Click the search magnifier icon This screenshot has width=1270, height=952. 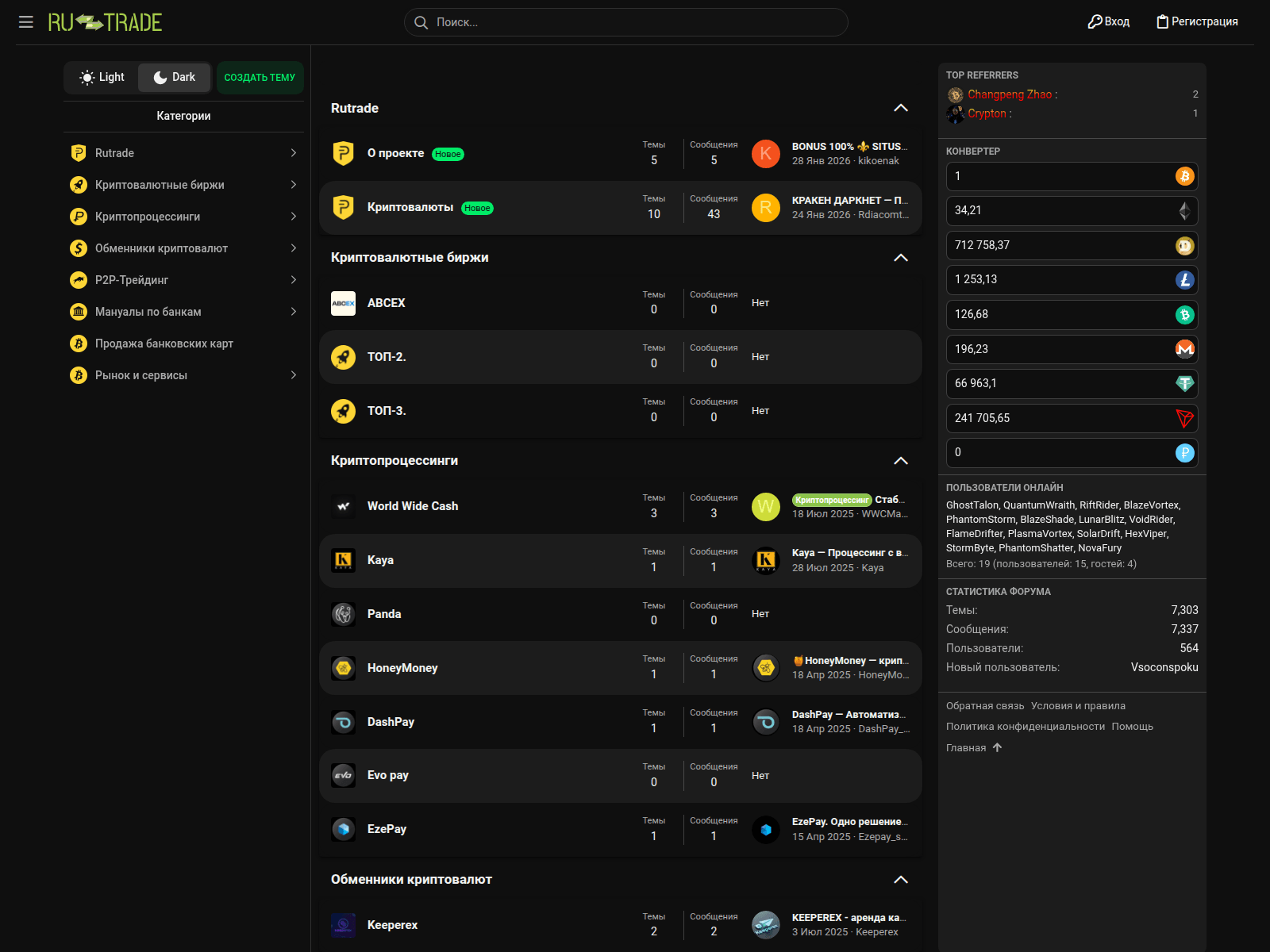click(x=421, y=22)
